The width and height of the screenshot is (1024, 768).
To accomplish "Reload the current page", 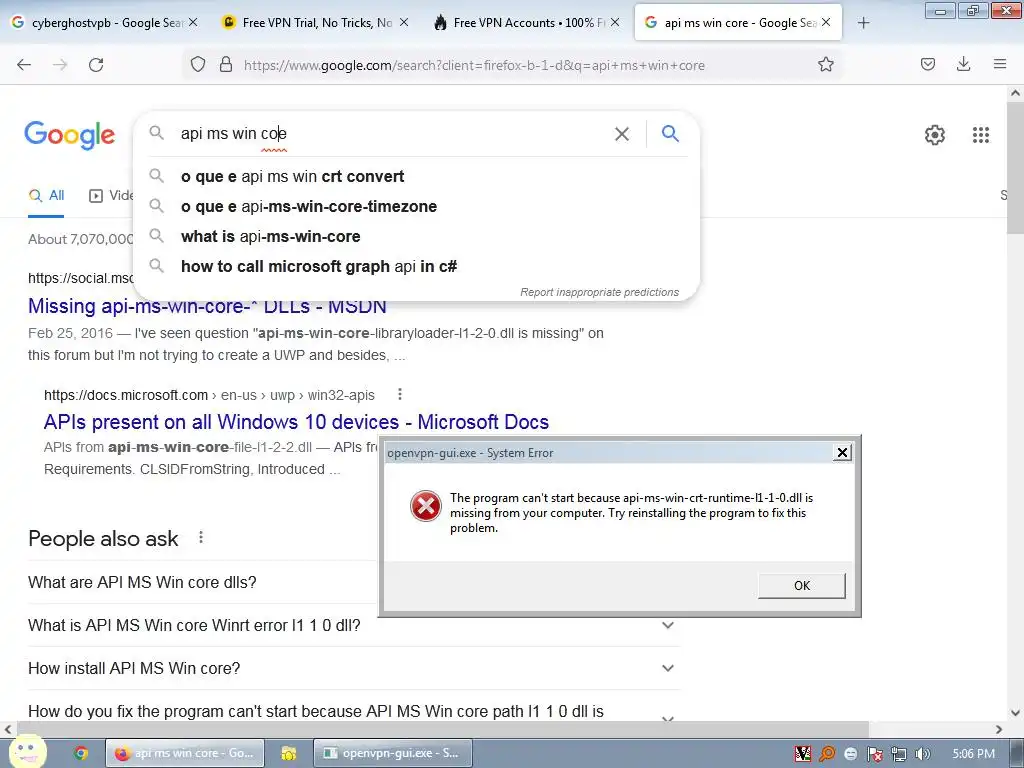I will pyautogui.click(x=96, y=65).
